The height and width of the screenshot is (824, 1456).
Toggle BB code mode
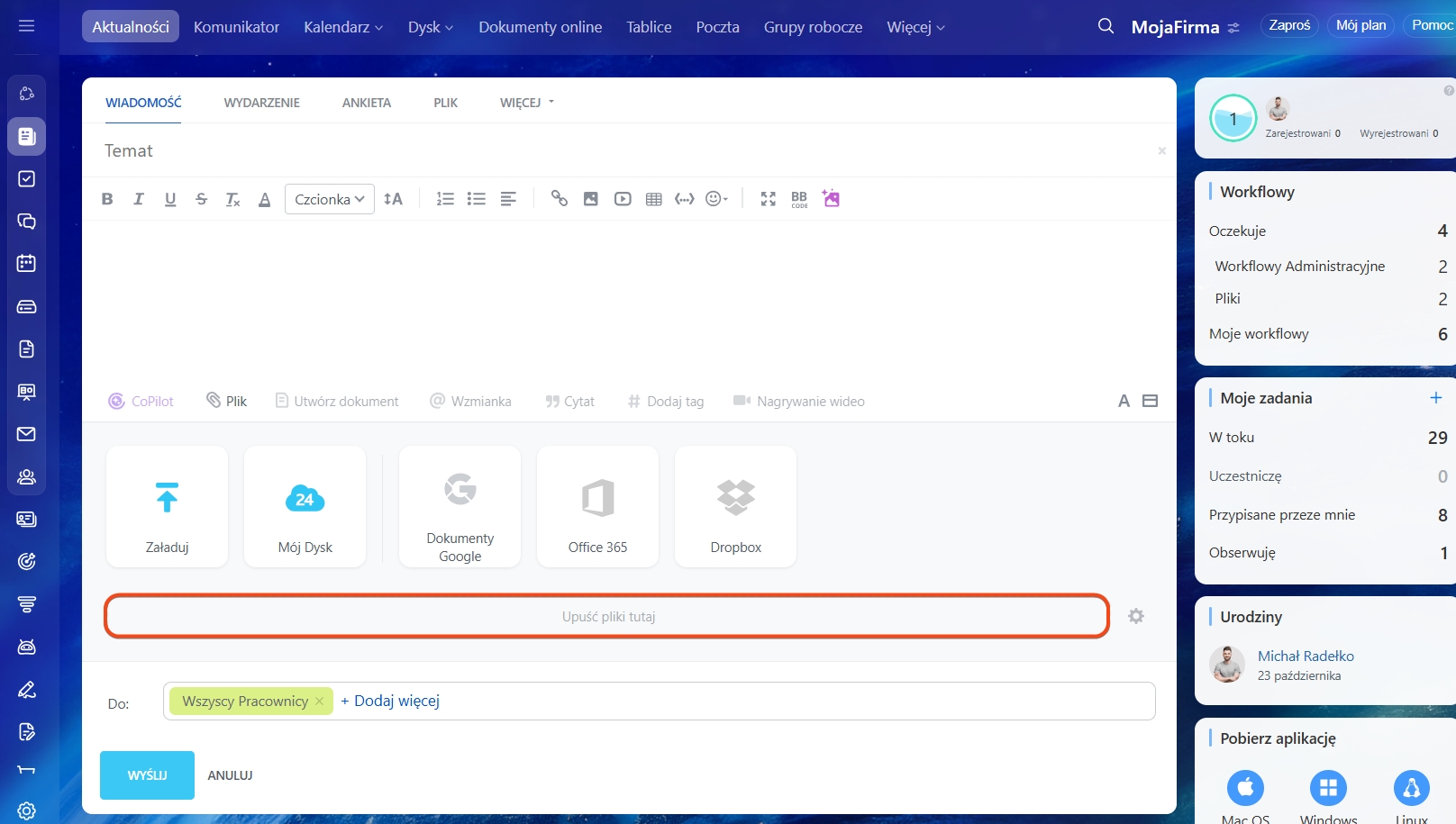click(x=799, y=199)
